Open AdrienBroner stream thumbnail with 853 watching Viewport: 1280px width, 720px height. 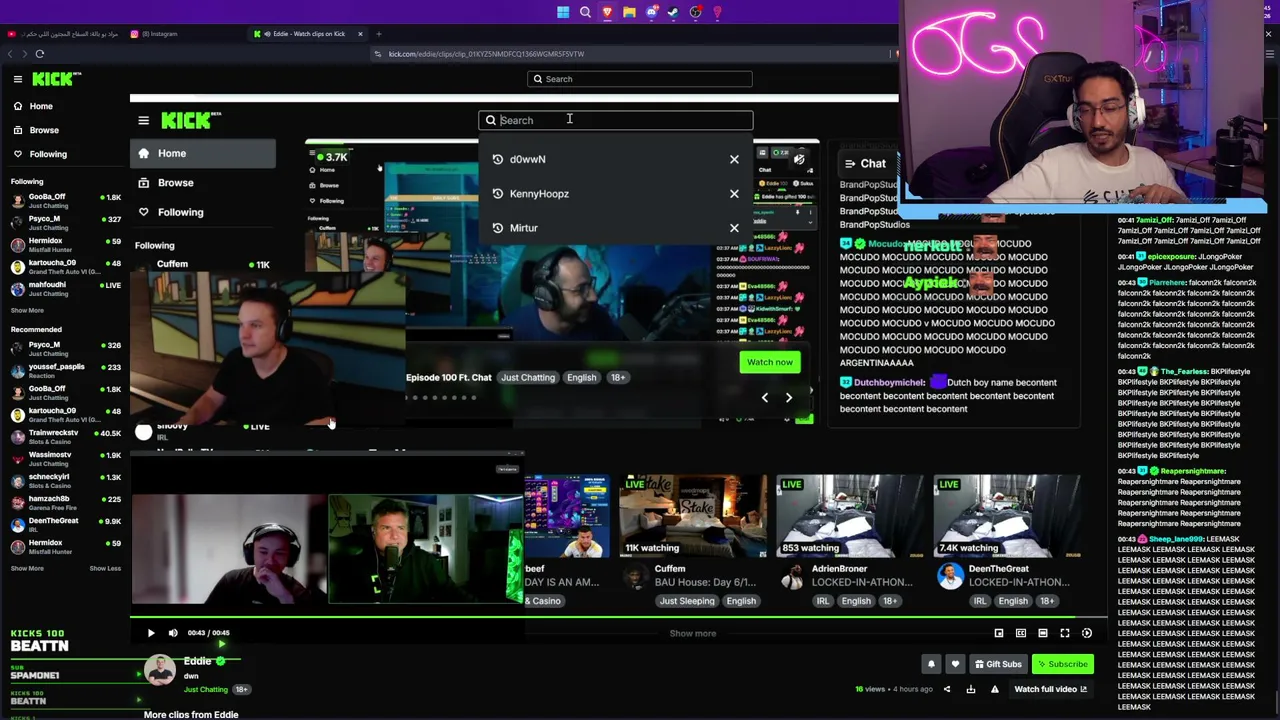click(x=850, y=516)
